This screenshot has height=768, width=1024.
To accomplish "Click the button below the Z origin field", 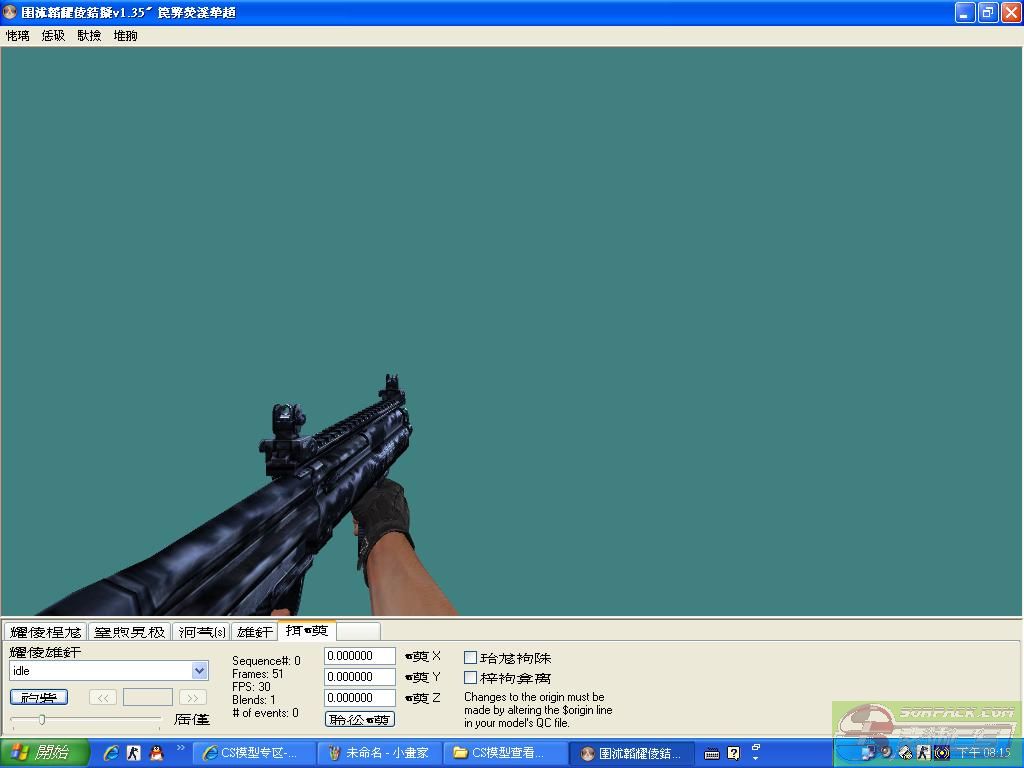I will coord(360,719).
